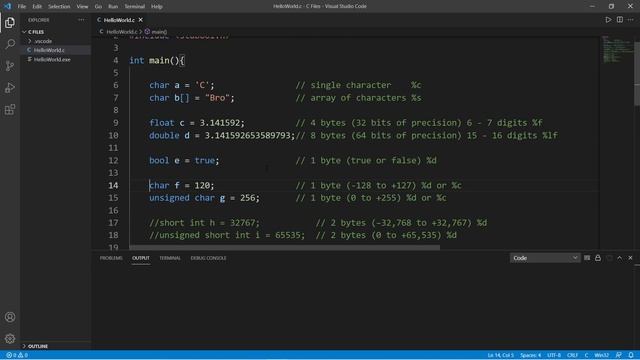
Task: Switch to the PROBLEMS panel tab
Action: [111, 258]
